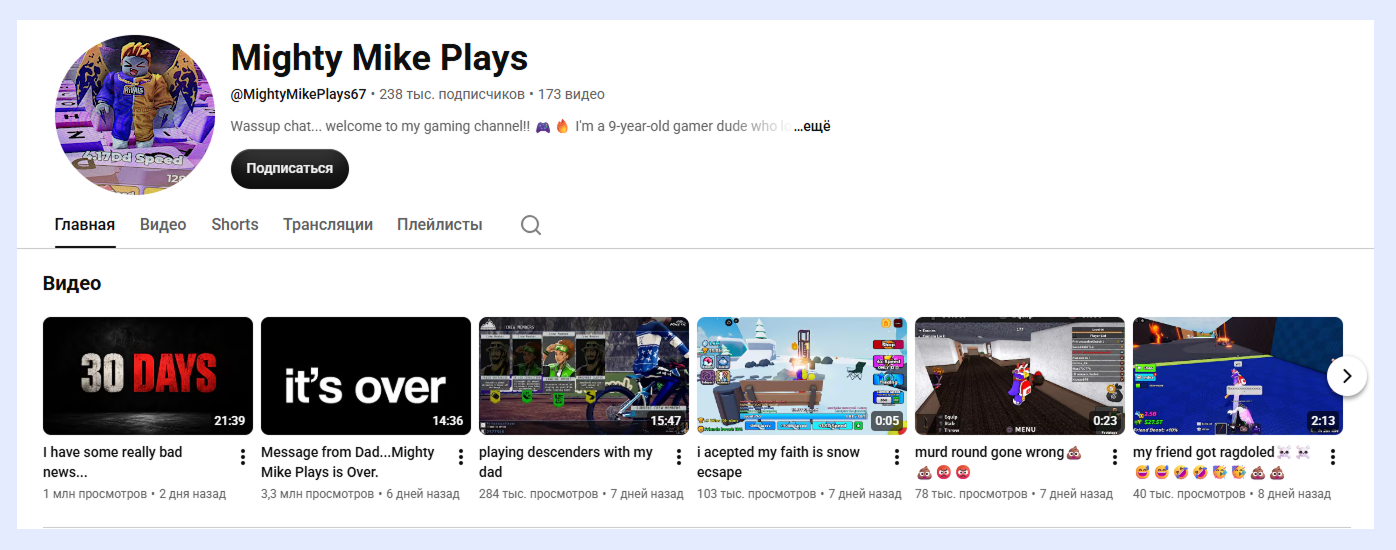
Task: Expand channel description with ...ещё
Action: coord(812,126)
